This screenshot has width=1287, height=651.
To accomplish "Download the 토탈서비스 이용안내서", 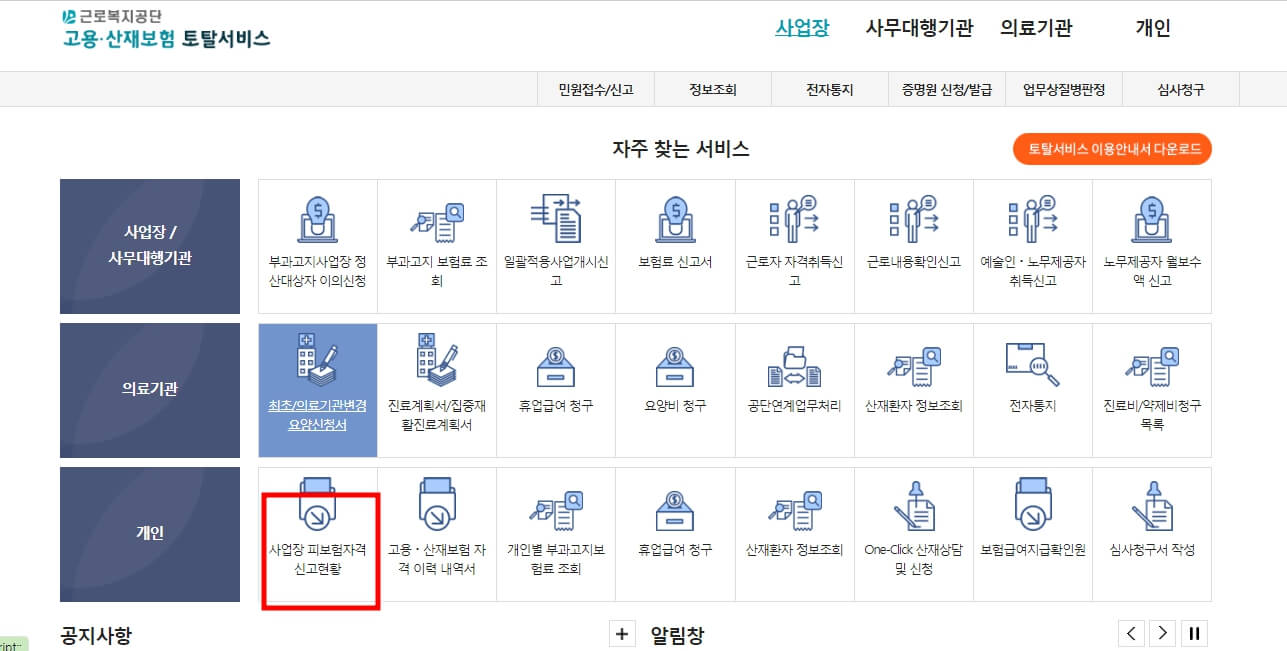I will point(1112,150).
